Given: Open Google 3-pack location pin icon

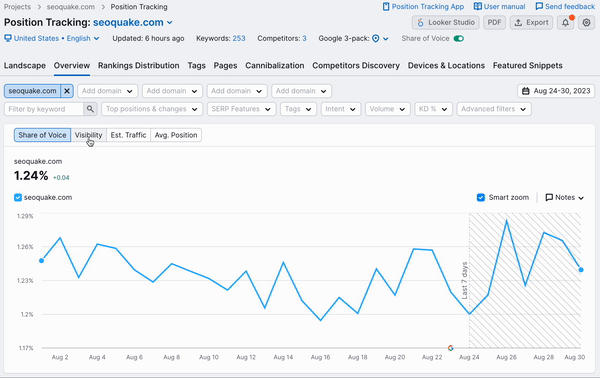Looking at the screenshot, I should [x=376, y=39].
